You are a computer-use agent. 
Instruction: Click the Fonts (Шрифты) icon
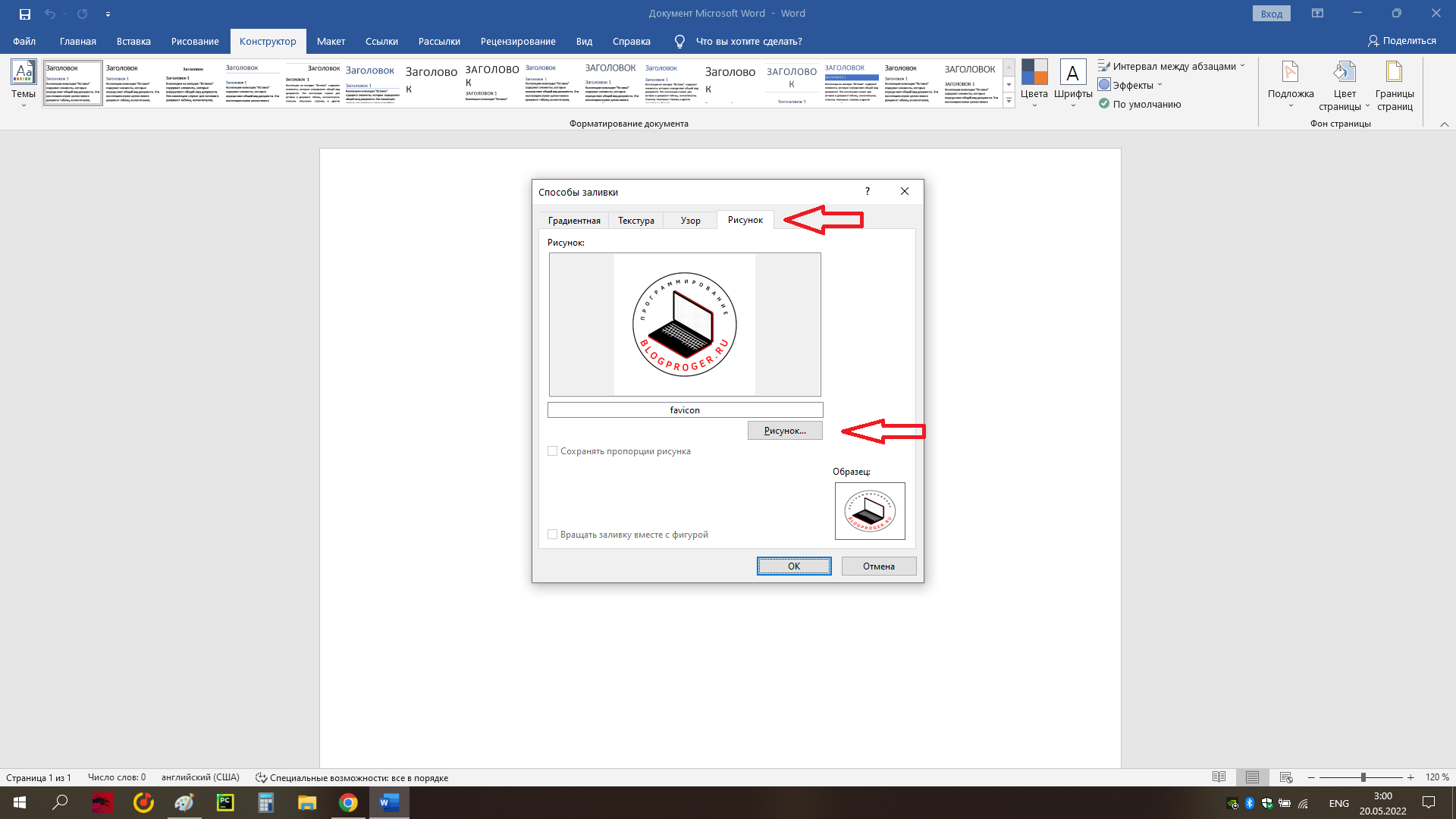(1072, 73)
